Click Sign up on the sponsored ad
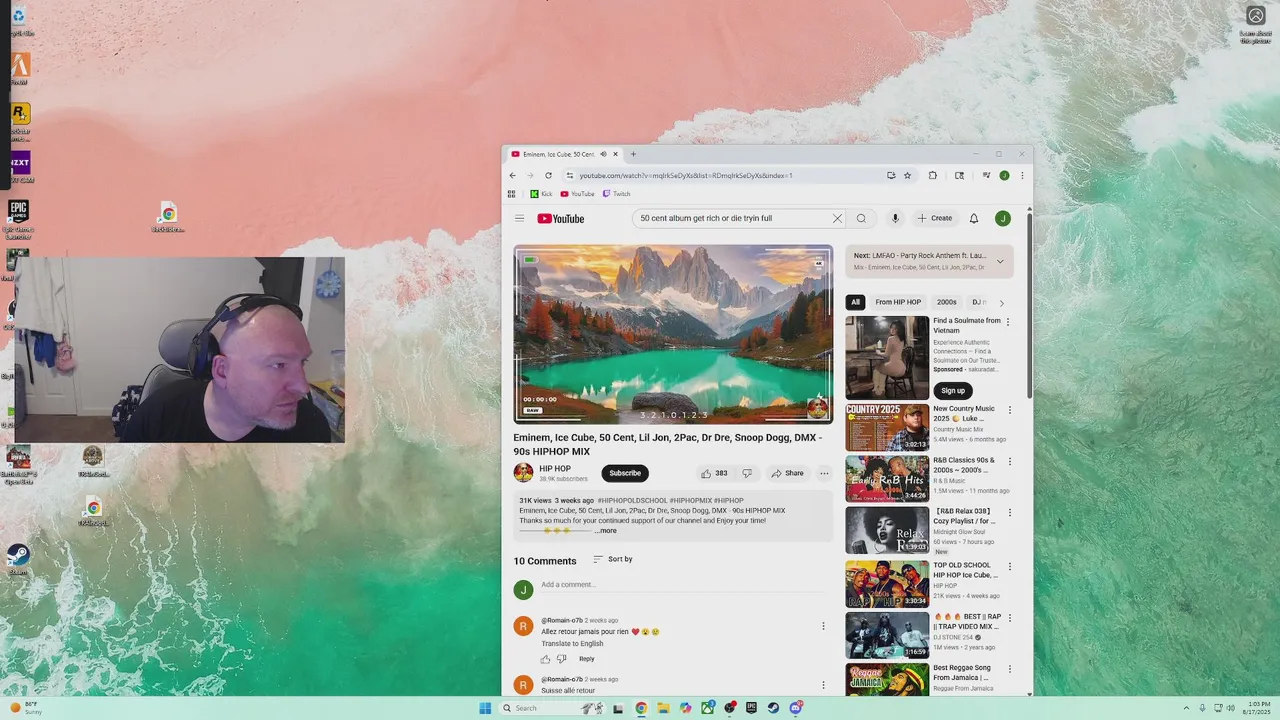Viewport: 1280px width, 720px height. click(x=953, y=390)
